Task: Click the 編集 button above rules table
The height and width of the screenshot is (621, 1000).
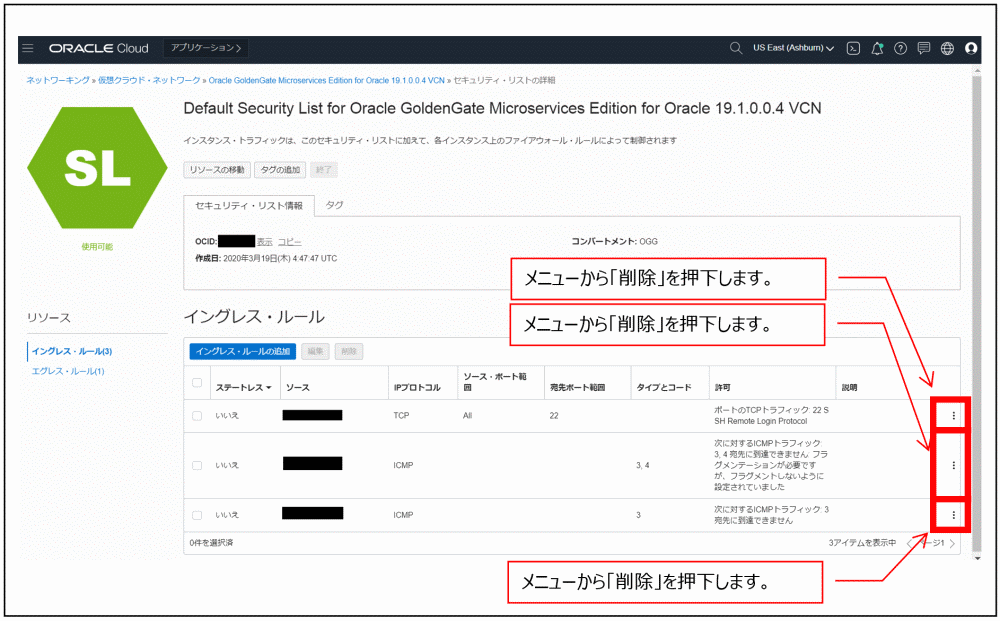Action: tap(315, 351)
